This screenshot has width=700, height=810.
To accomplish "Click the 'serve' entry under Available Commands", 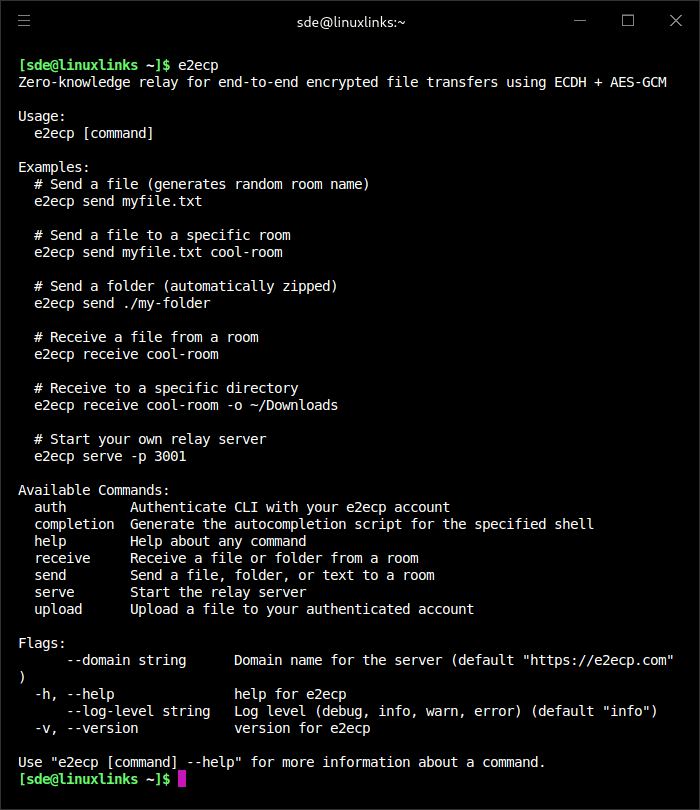I will click(54, 592).
